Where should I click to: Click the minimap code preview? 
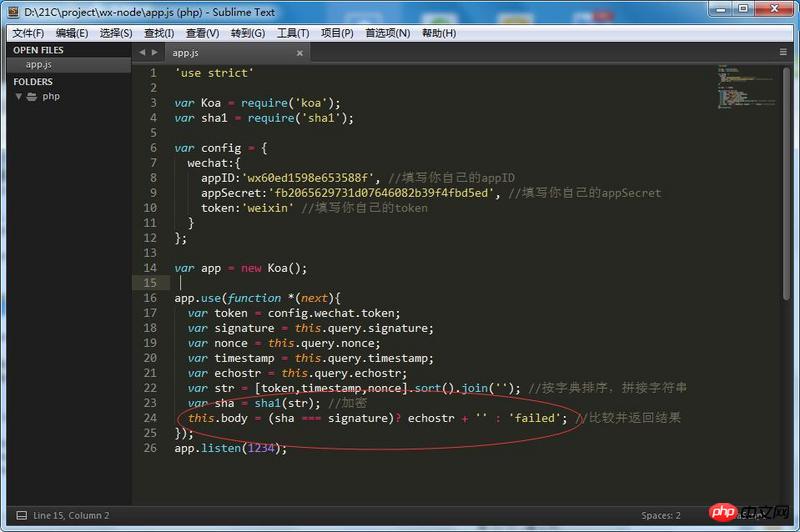[746, 87]
